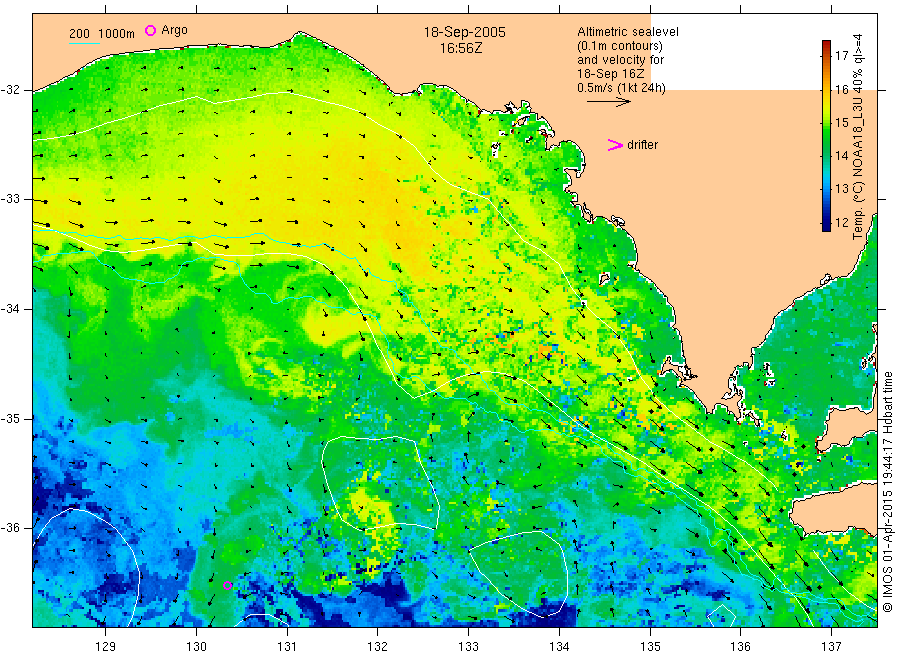Click the '0.5m/s (1kt 24h)' label
Image resolution: width=900 pixels, height=660 pixels.
tap(621, 88)
